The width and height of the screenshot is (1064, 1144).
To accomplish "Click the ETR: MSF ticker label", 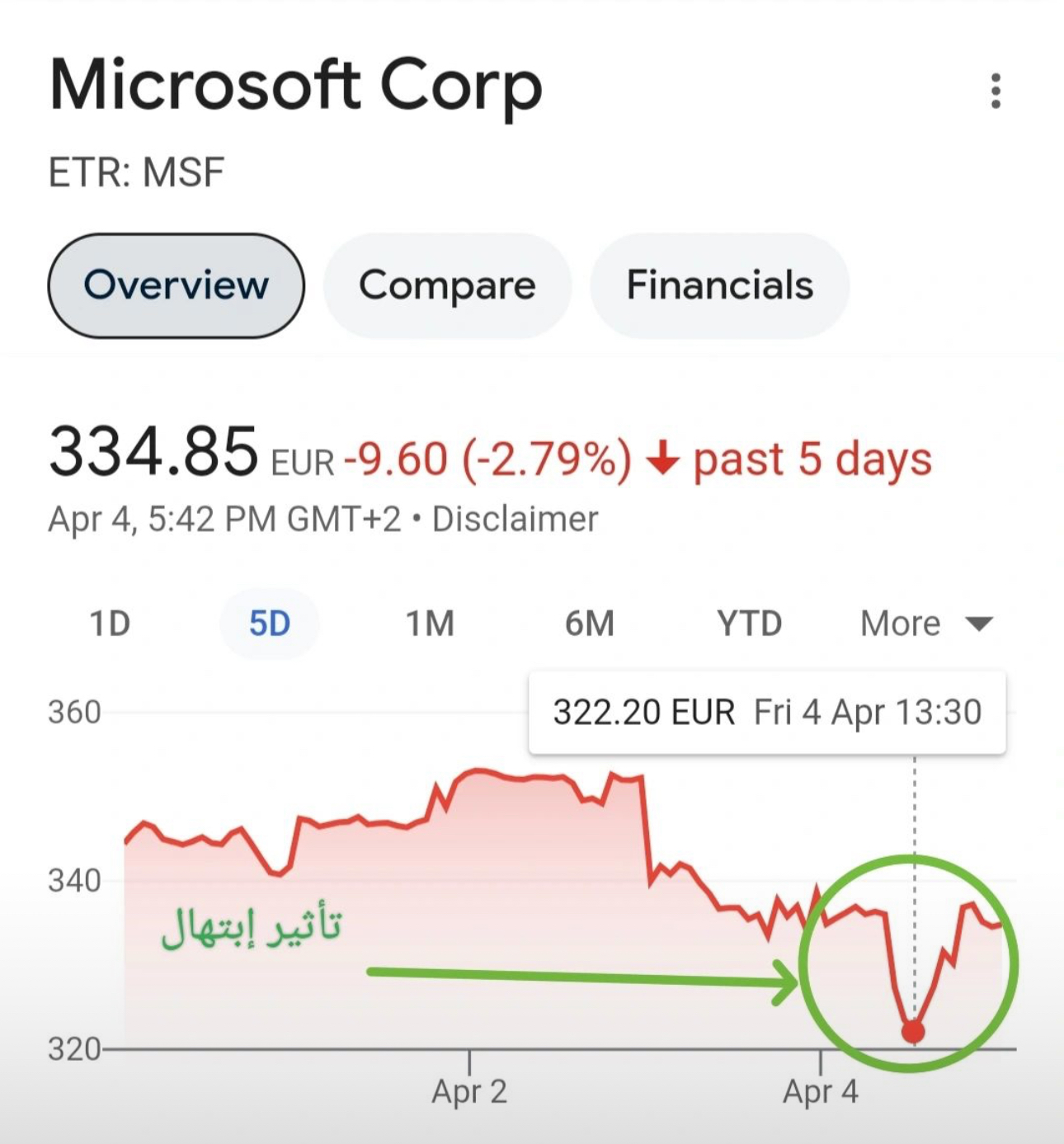I will pyautogui.click(x=137, y=173).
